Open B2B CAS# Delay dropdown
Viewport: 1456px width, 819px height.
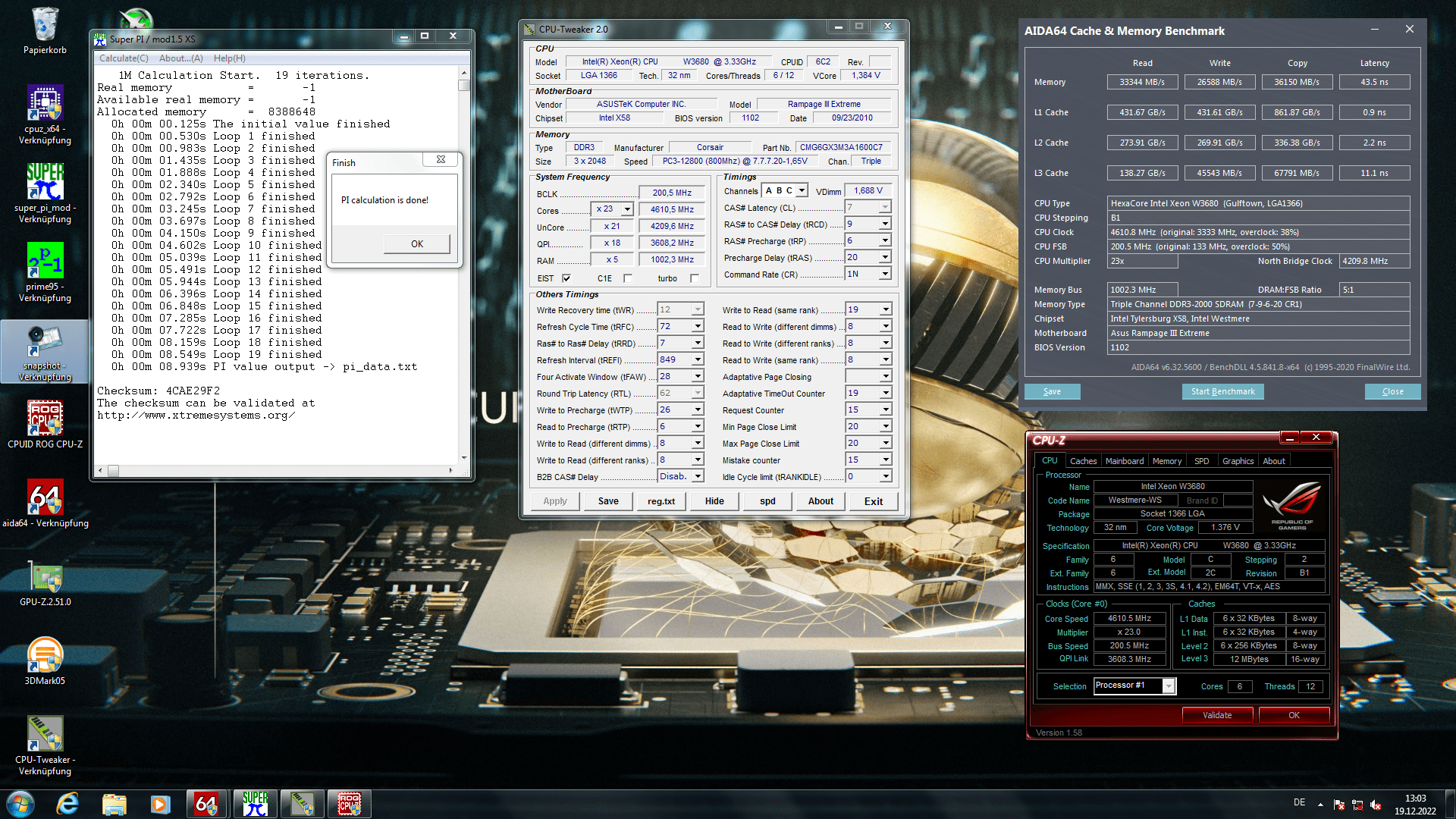point(698,476)
